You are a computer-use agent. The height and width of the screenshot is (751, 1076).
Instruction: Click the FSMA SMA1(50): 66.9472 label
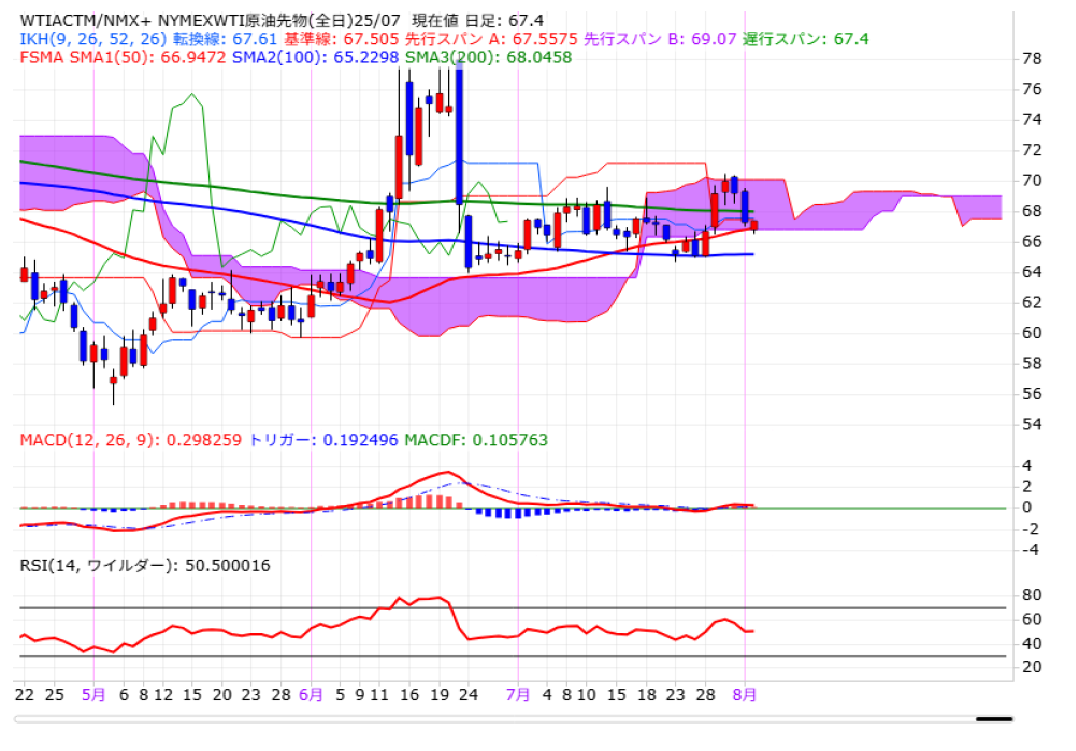coord(123,57)
